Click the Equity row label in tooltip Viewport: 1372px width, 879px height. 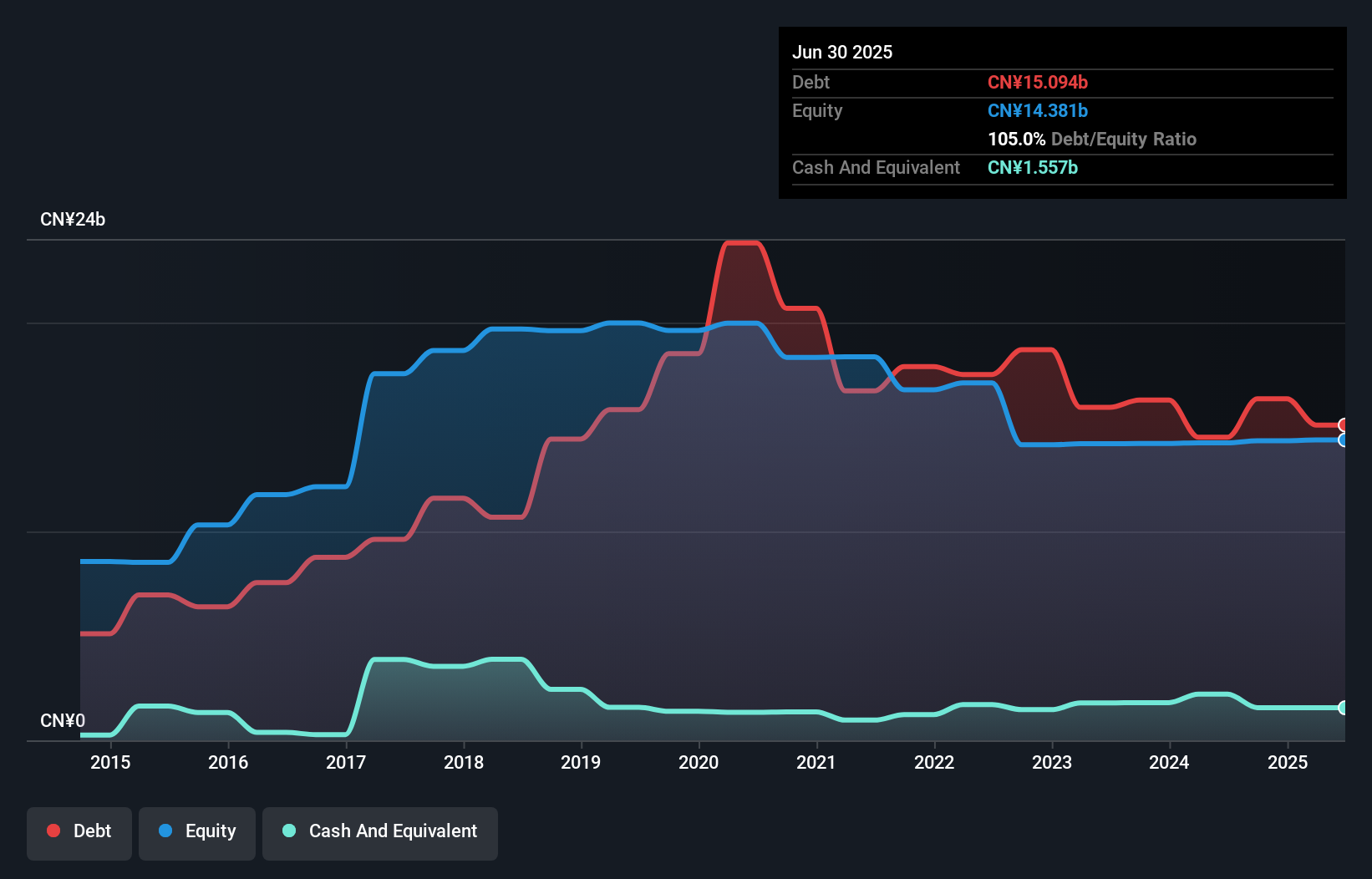click(x=817, y=110)
